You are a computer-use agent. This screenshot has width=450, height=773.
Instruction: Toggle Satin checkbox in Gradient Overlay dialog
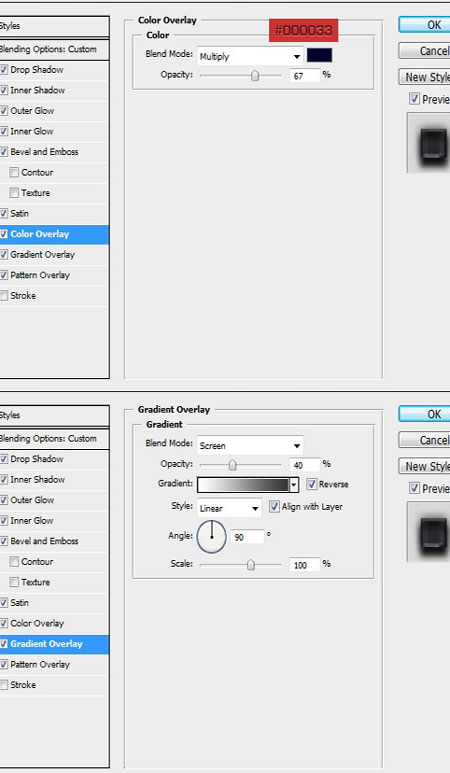4,603
